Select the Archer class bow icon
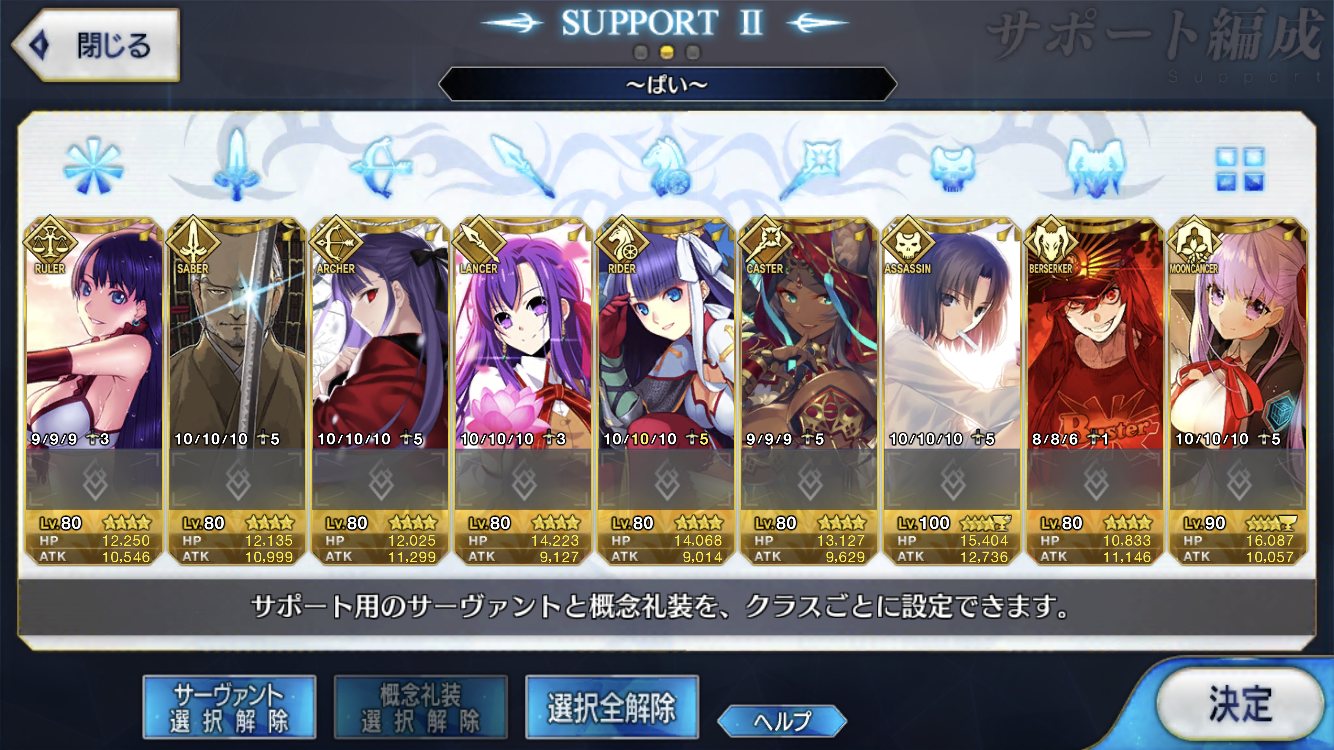This screenshot has width=1334, height=750. tap(379, 165)
